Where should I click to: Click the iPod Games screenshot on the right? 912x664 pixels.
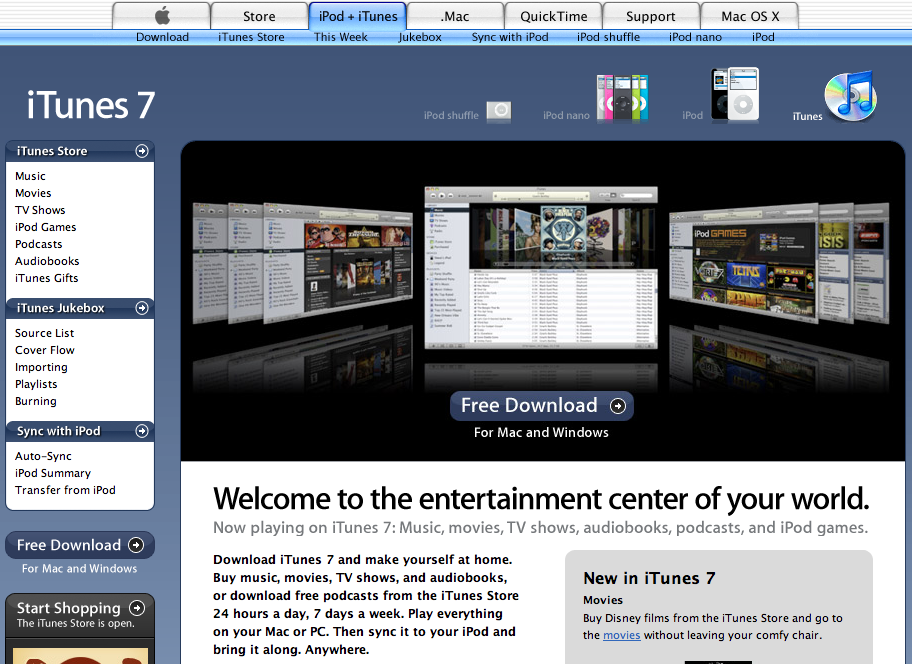tap(744, 265)
